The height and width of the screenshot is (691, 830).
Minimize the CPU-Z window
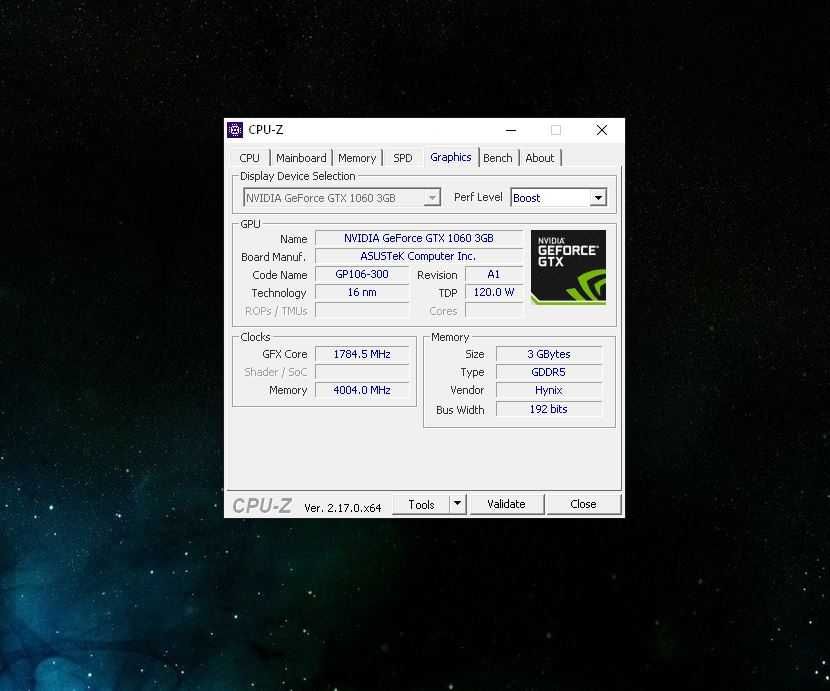[x=511, y=130]
